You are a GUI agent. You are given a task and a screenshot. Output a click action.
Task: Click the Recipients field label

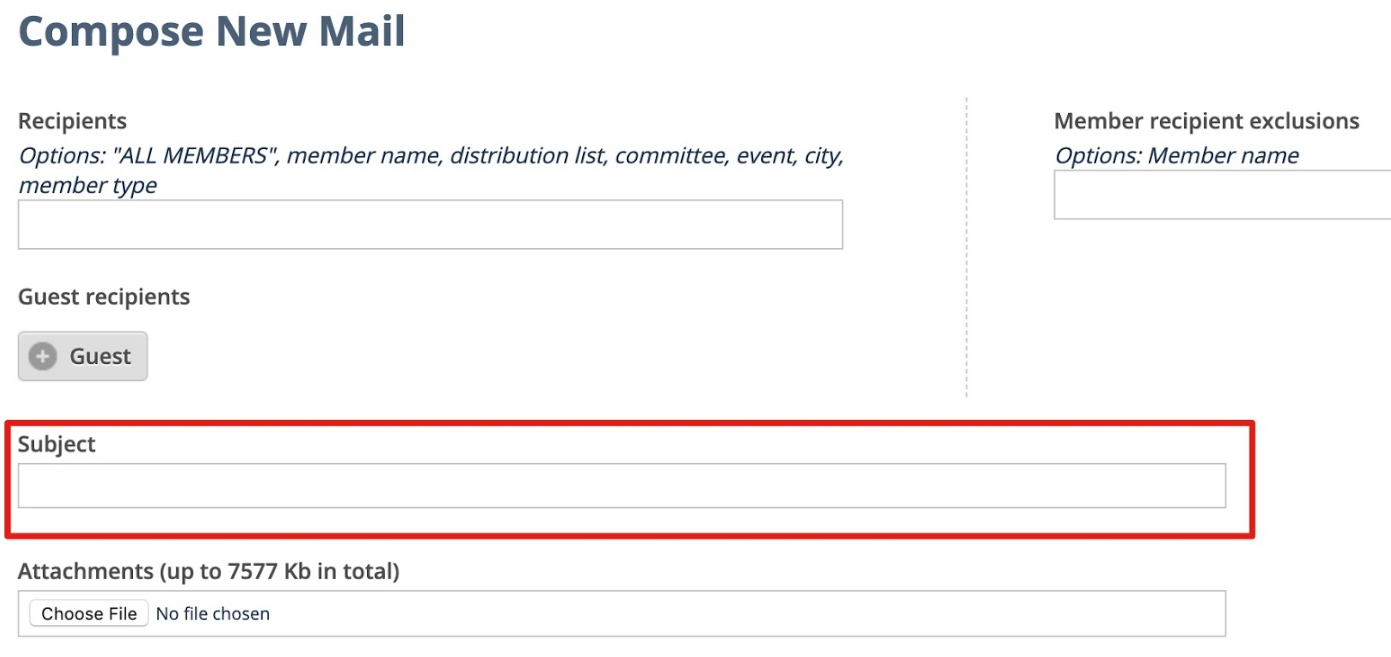pyautogui.click(x=72, y=121)
